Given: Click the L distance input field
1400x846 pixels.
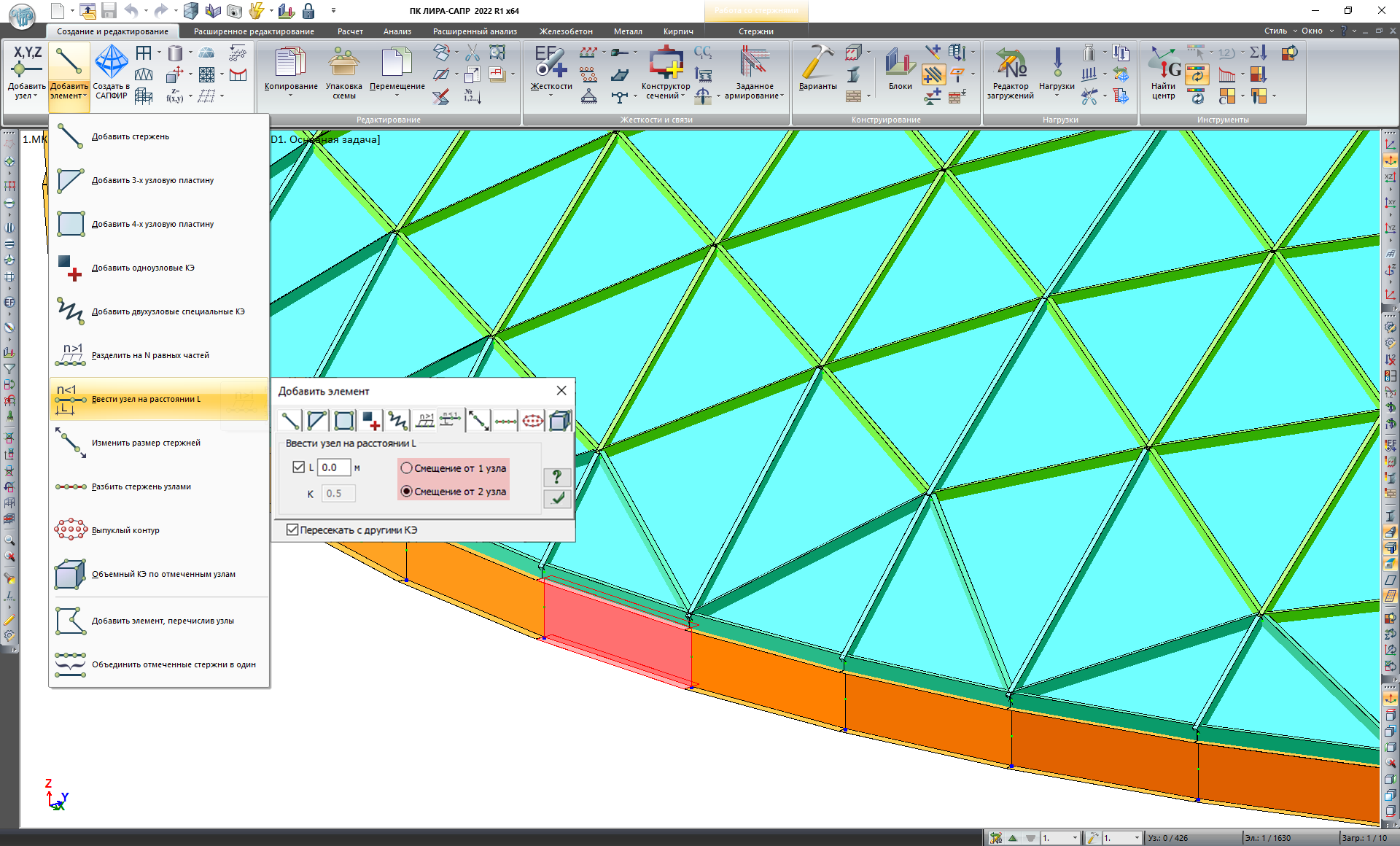Looking at the screenshot, I should click(334, 467).
